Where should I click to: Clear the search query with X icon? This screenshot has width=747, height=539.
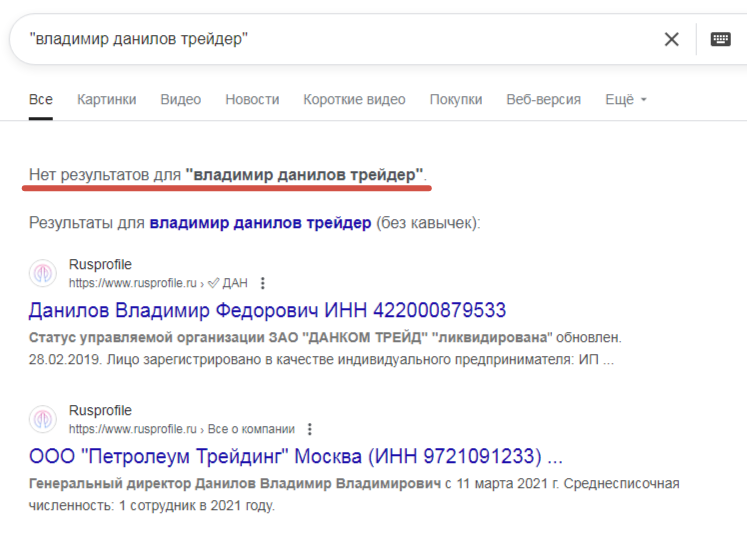tap(671, 39)
